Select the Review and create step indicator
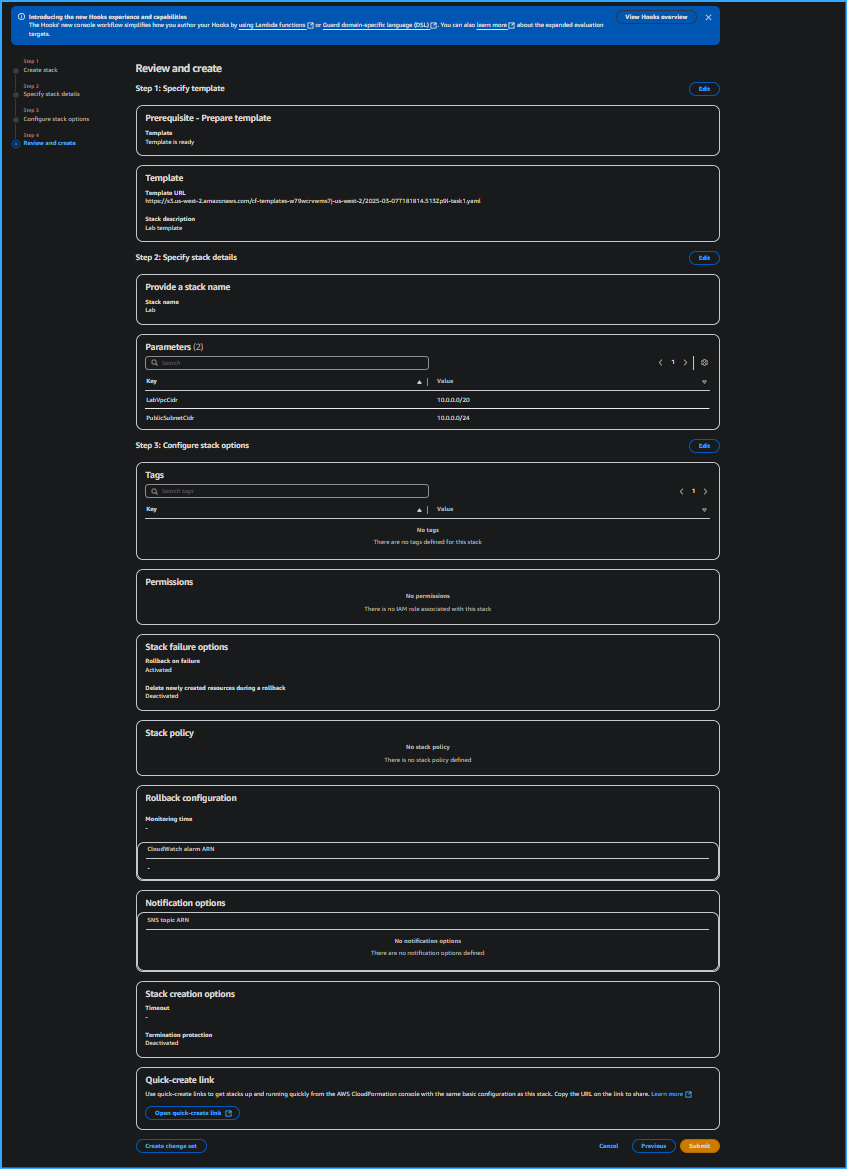 pos(48,143)
